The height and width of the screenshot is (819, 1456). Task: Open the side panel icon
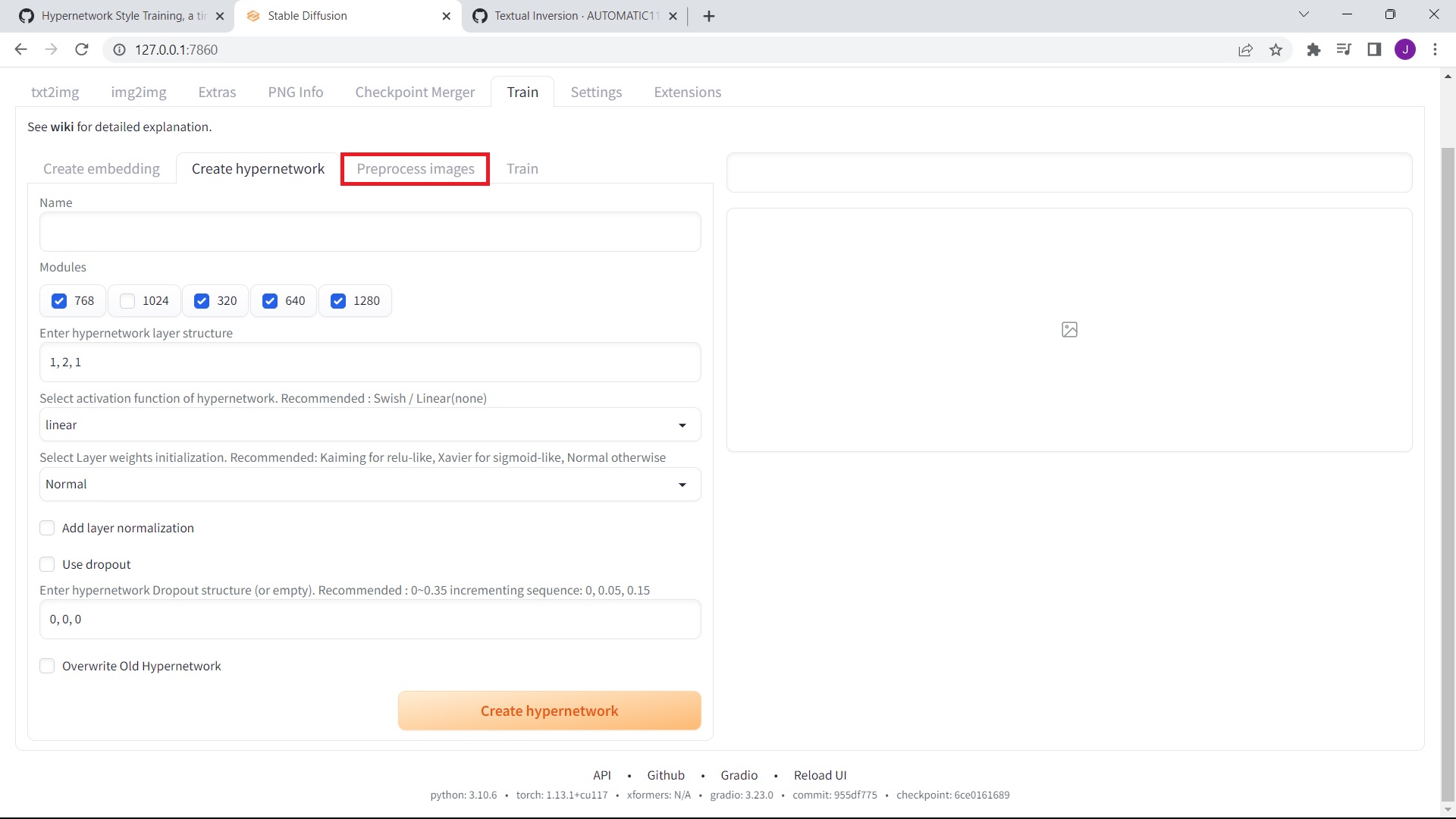pyautogui.click(x=1374, y=49)
